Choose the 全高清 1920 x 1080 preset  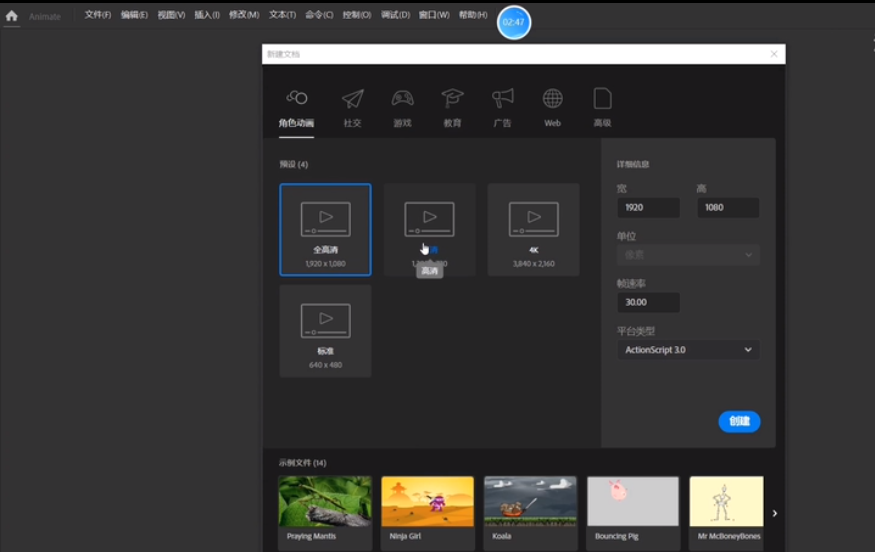(x=325, y=229)
